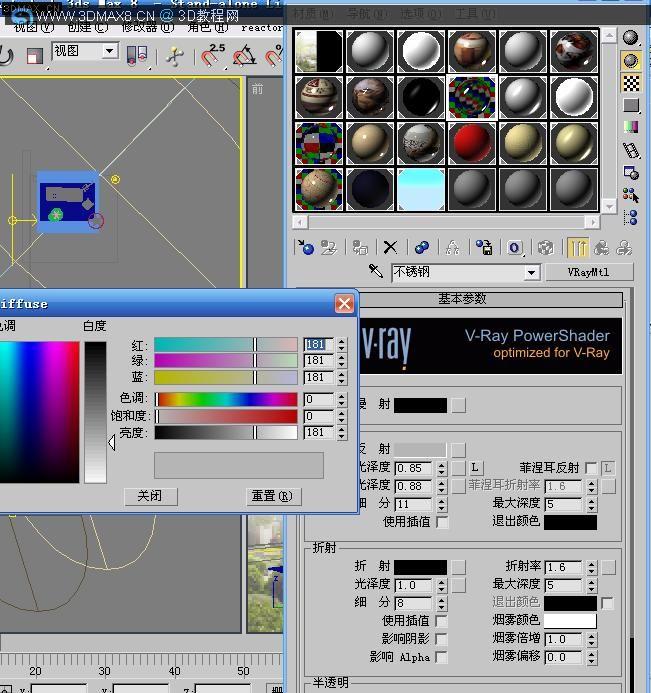Image resolution: width=651 pixels, height=693 pixels.
Task: Click the 红 value input field
Action: (319, 344)
